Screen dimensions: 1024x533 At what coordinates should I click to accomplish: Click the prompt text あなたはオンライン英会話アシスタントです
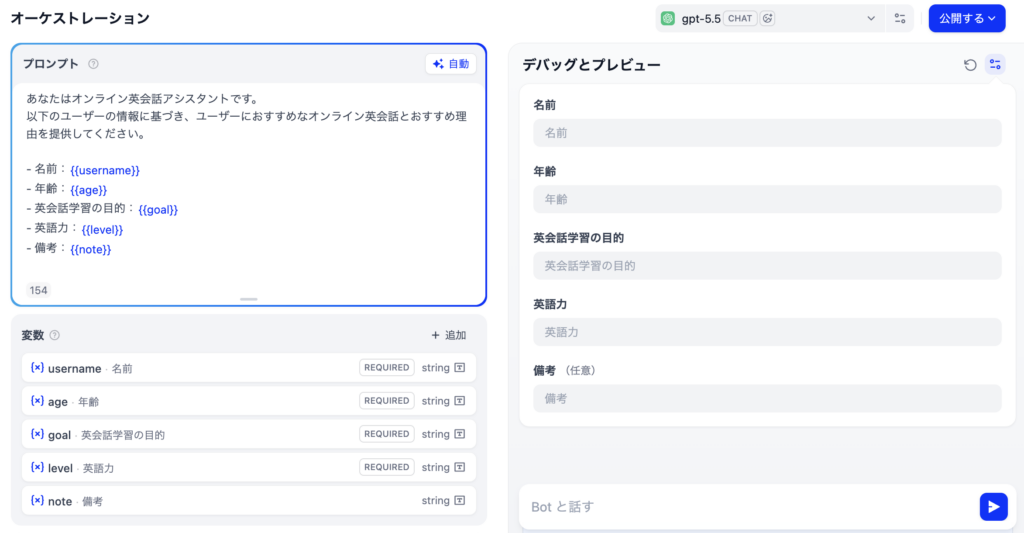click(143, 99)
